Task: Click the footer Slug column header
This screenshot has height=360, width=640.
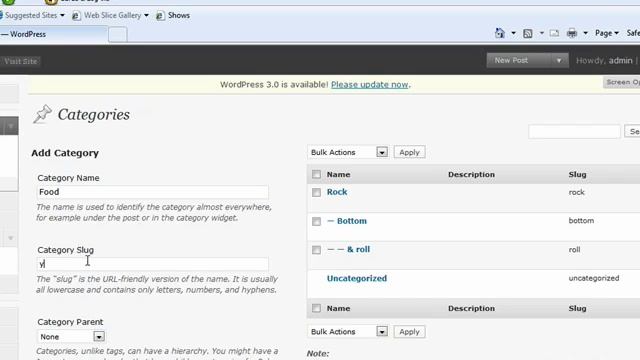Action: (x=577, y=308)
